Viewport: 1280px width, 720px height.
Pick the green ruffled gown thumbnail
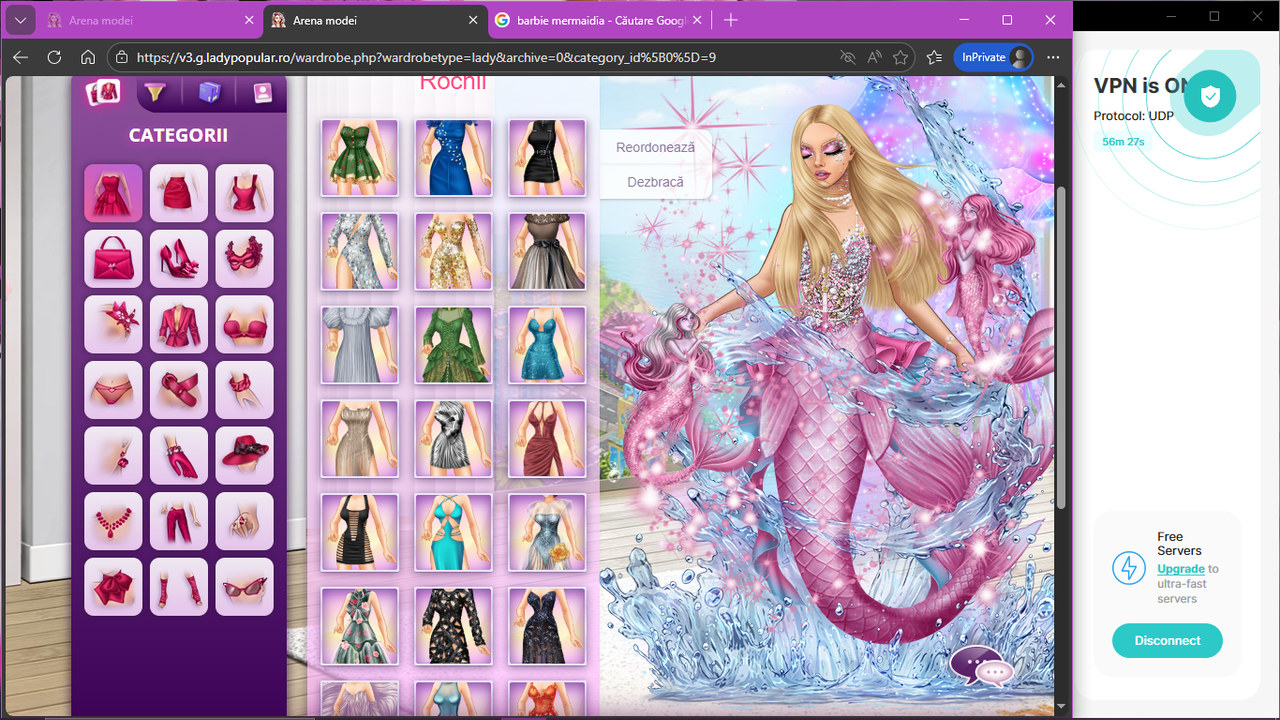click(454, 345)
